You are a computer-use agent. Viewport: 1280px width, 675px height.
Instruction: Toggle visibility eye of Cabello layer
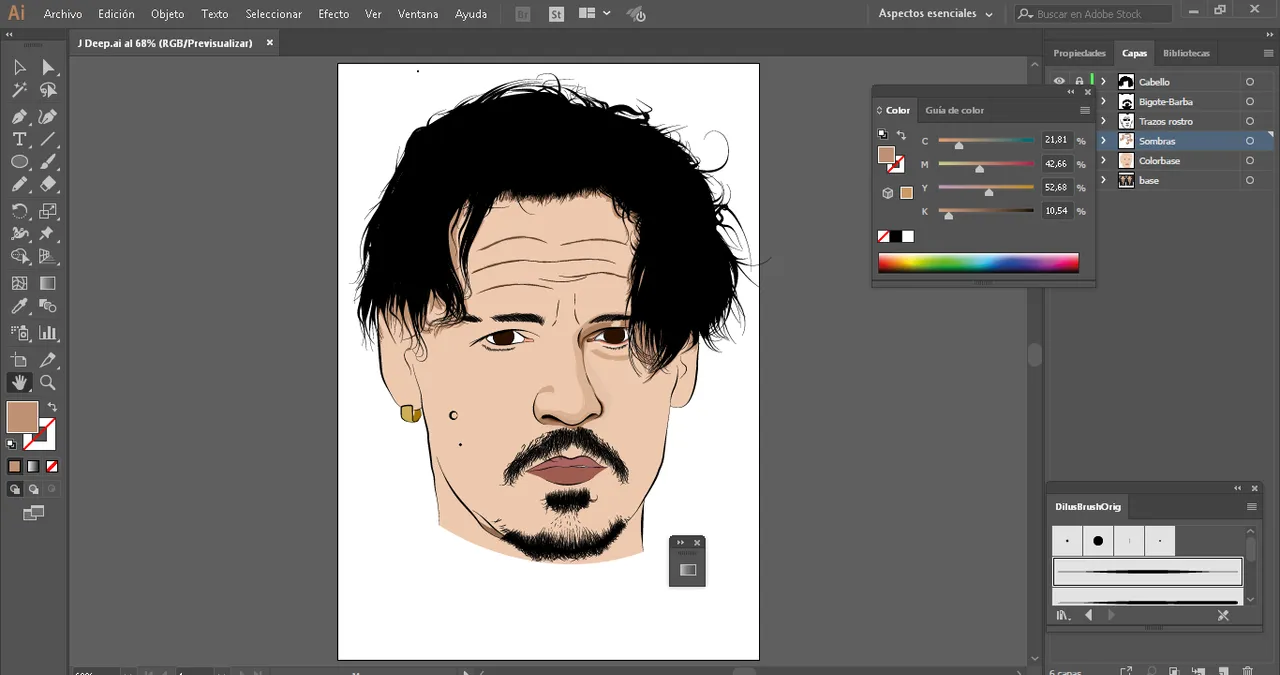1059,82
